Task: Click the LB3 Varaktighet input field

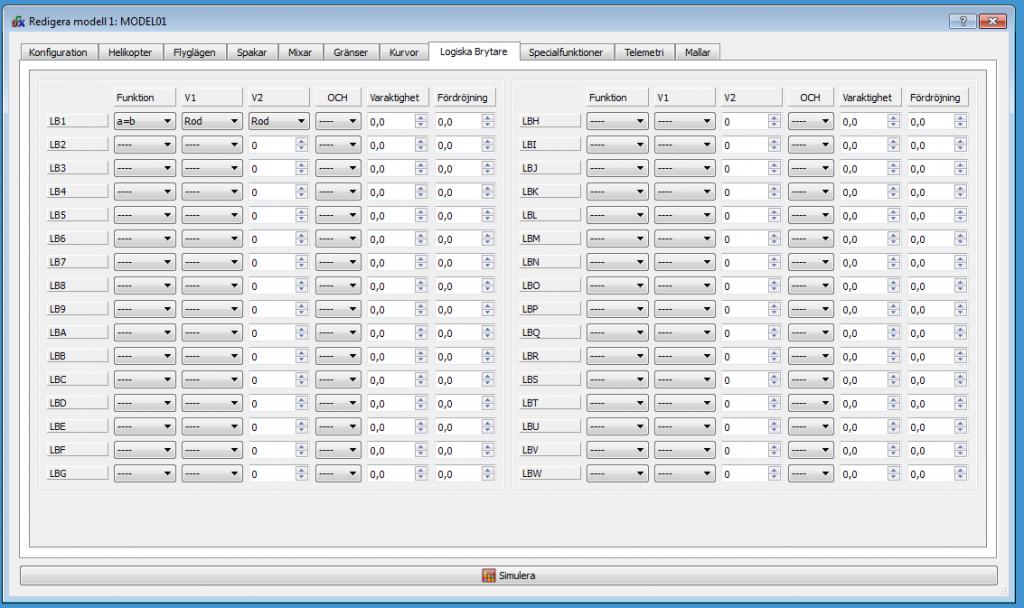Action: (391, 168)
